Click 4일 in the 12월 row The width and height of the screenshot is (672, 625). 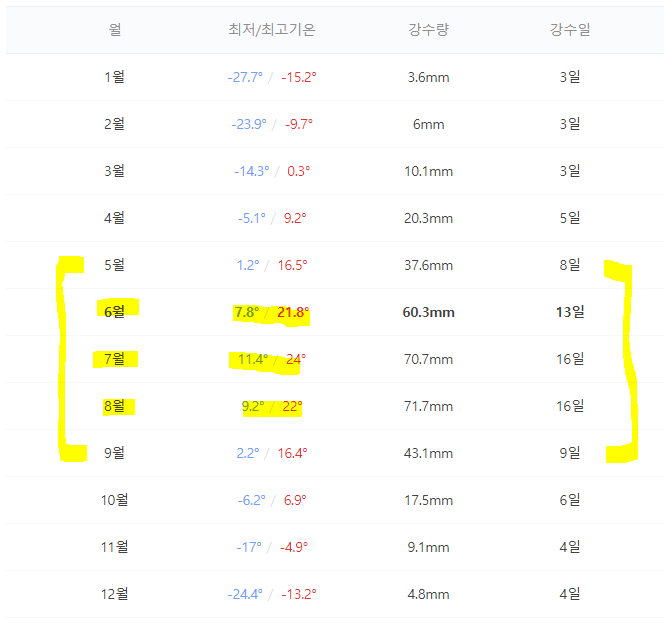(570, 594)
